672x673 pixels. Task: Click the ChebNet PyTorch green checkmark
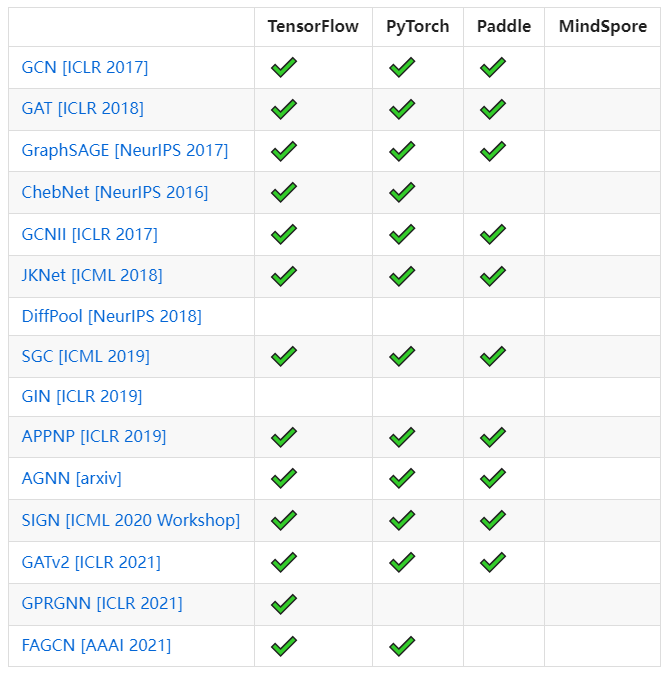[402, 192]
